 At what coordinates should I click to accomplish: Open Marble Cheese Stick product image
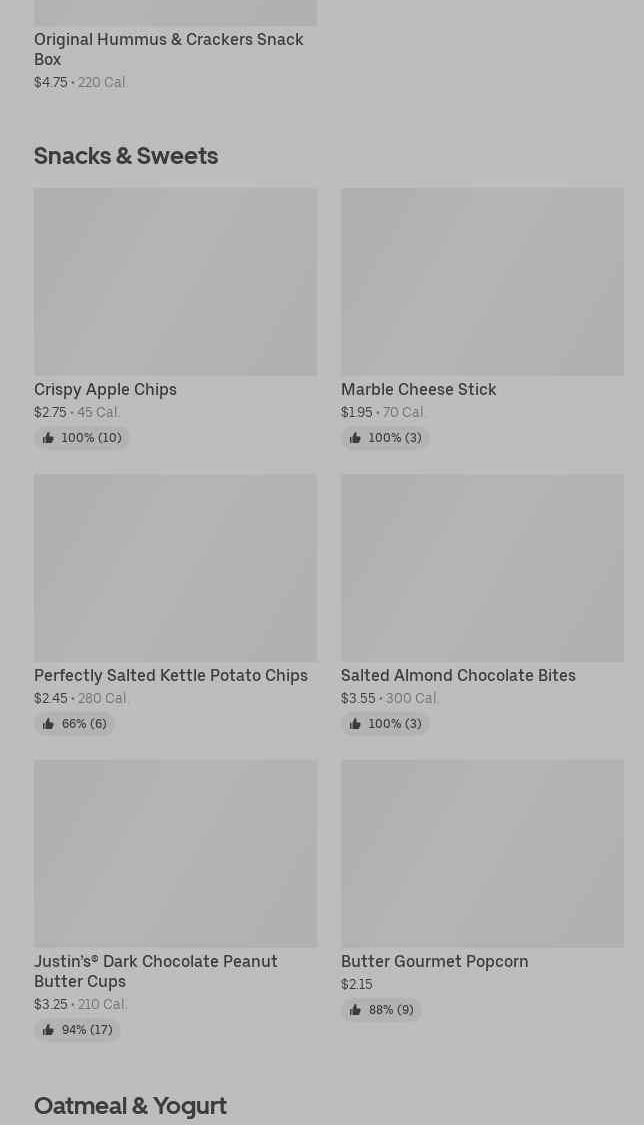coord(482,281)
